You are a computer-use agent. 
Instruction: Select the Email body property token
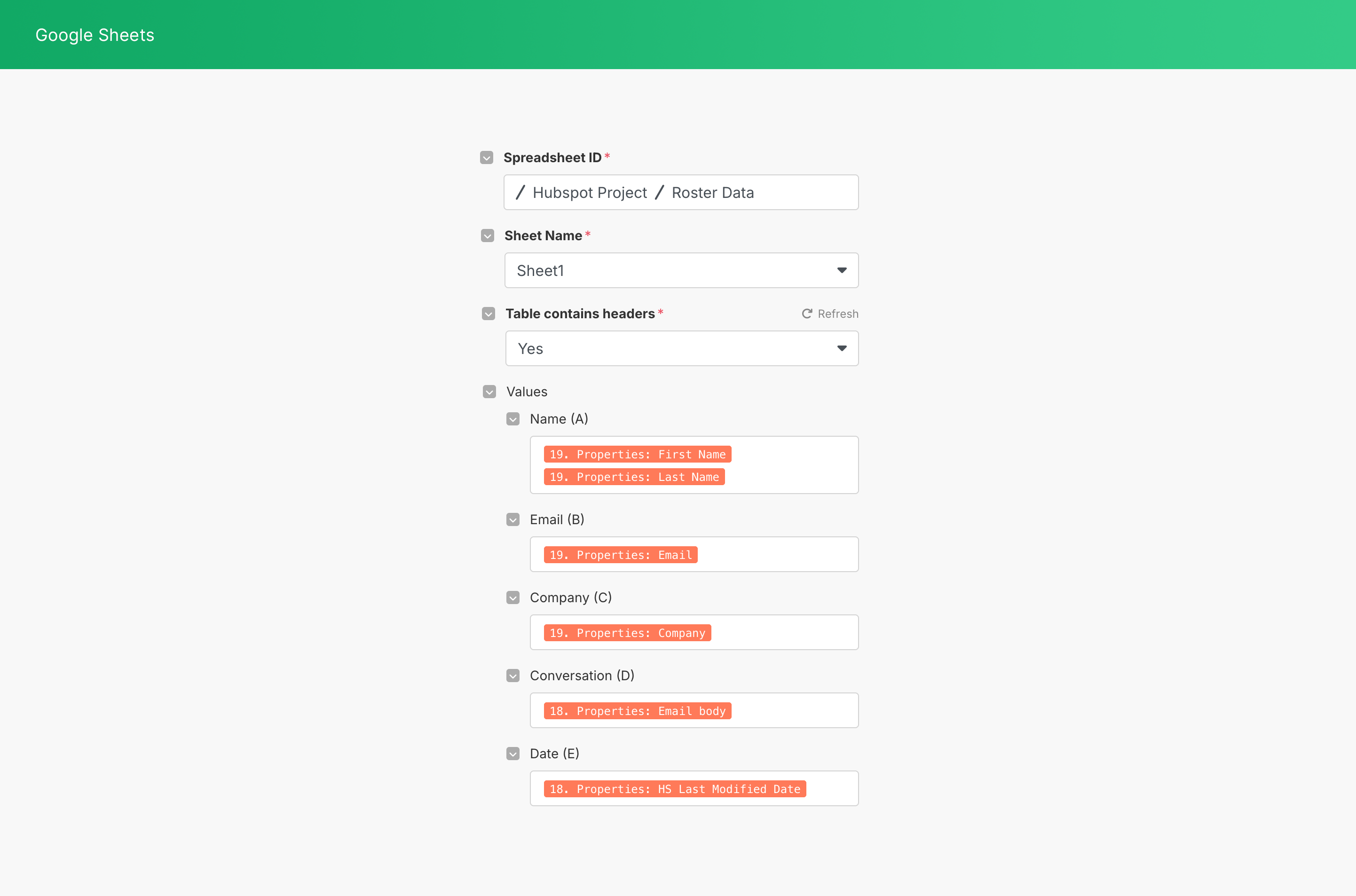[x=637, y=711]
